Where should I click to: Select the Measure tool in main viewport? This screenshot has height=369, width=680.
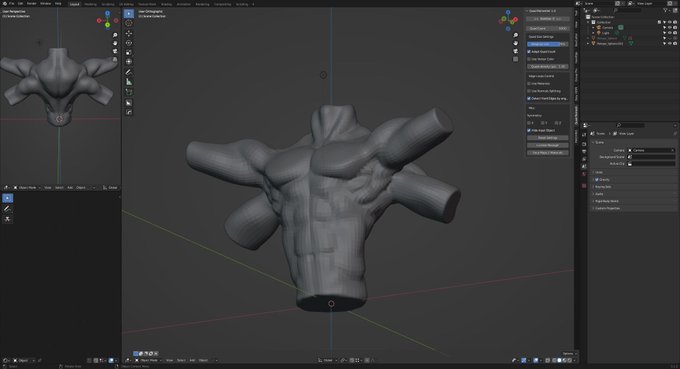pyautogui.click(x=129, y=82)
